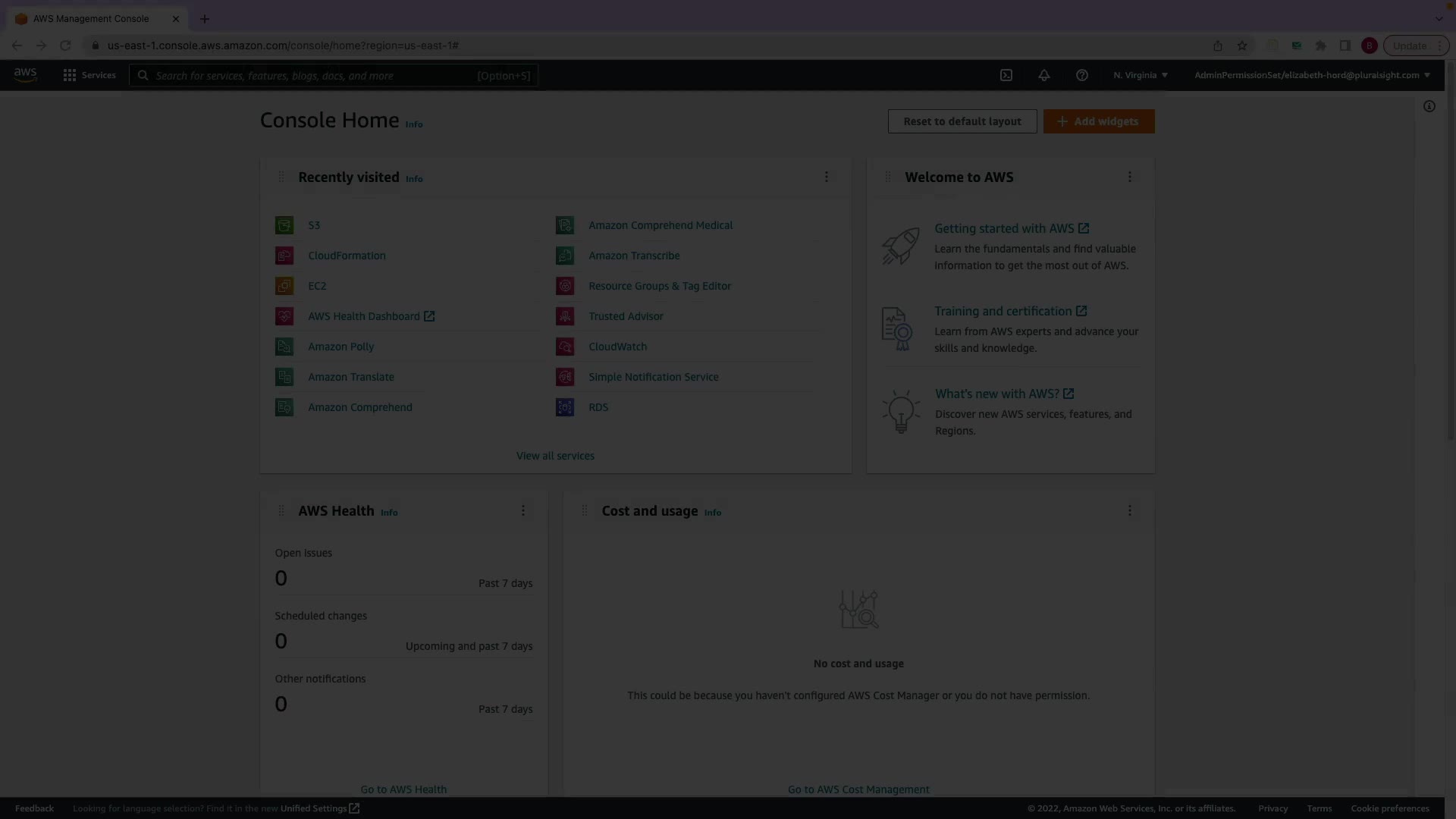1456x819 pixels.
Task: Expand the AdminPermissionSet account dropdown
Action: [x=1312, y=75]
